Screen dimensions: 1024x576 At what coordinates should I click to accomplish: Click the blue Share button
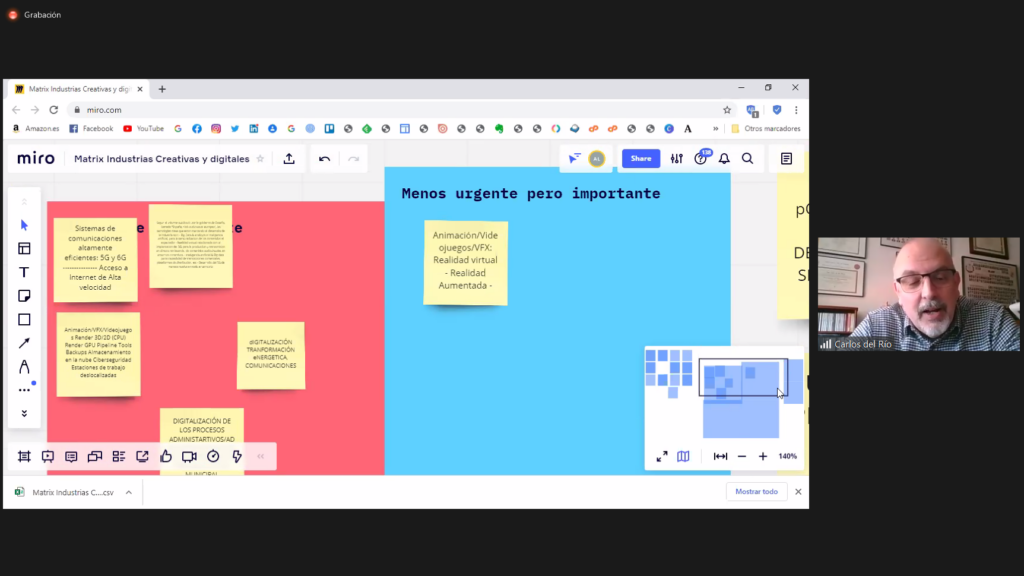pyautogui.click(x=641, y=158)
